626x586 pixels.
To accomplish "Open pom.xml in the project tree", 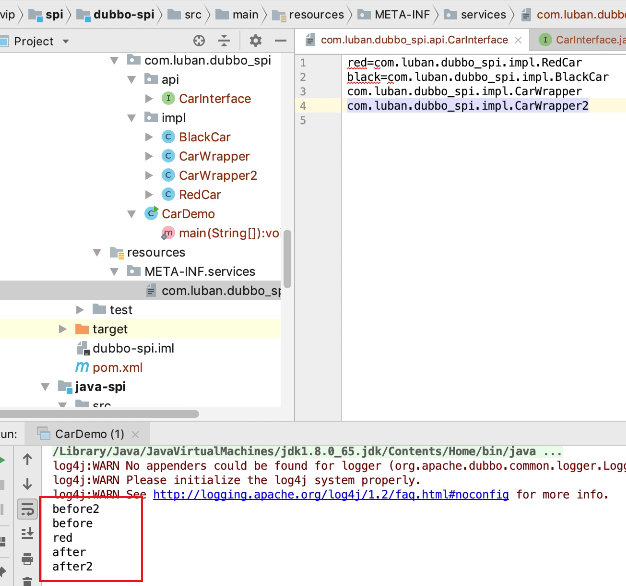I will pyautogui.click(x=117, y=367).
